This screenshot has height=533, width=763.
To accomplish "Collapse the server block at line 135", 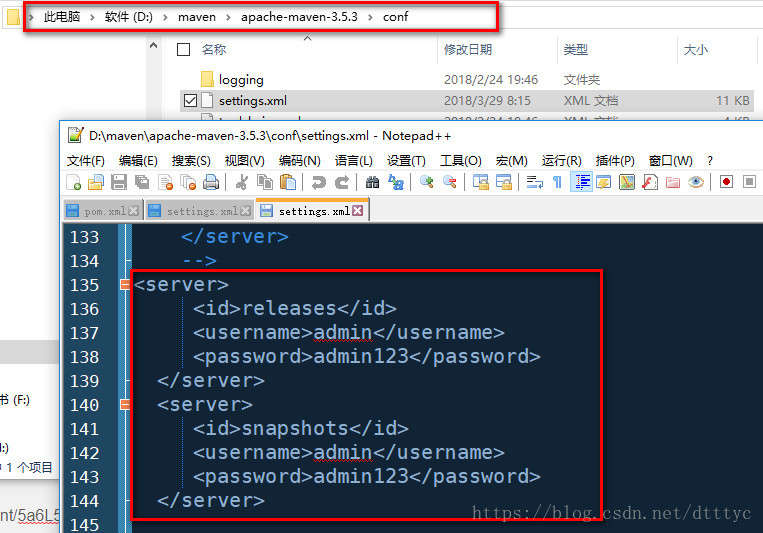I will tap(125, 284).
